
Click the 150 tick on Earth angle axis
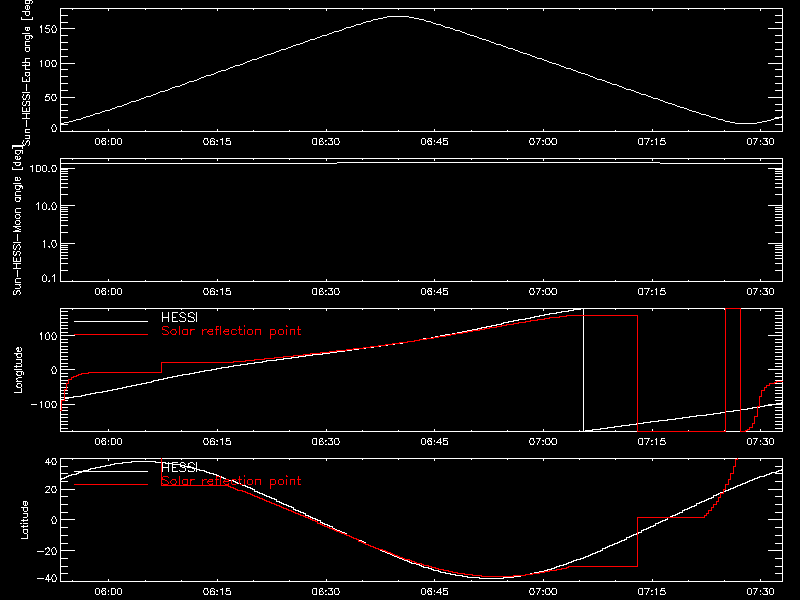47,29
